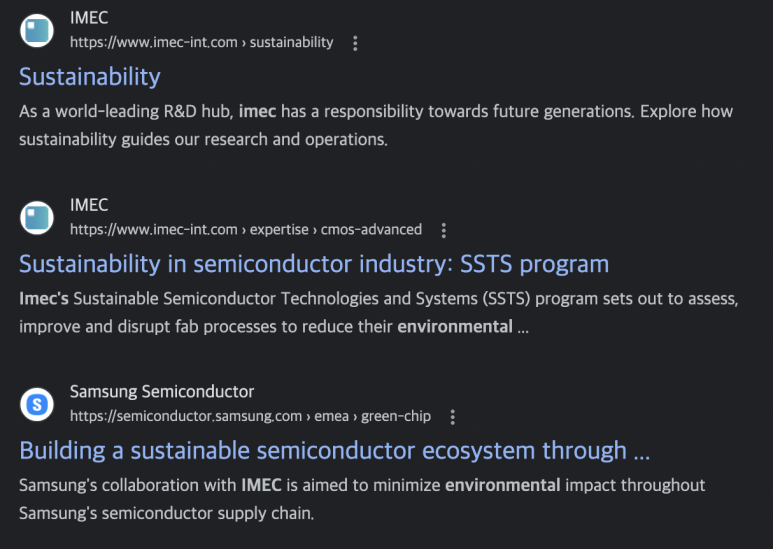Click the Samsung Semiconductor favicon
Image resolution: width=773 pixels, height=549 pixels.
(x=37, y=405)
